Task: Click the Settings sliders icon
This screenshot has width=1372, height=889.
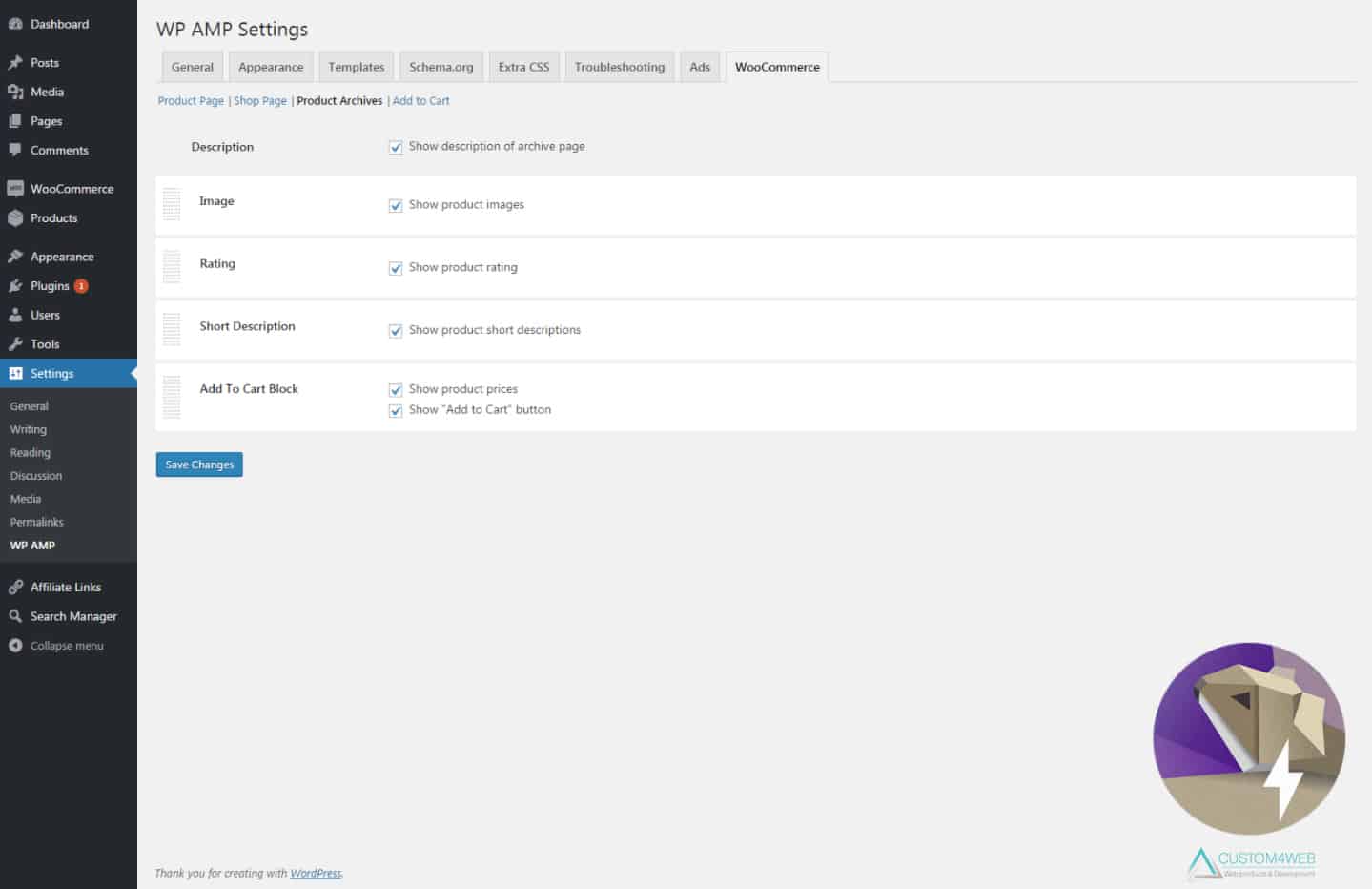Action: point(15,373)
